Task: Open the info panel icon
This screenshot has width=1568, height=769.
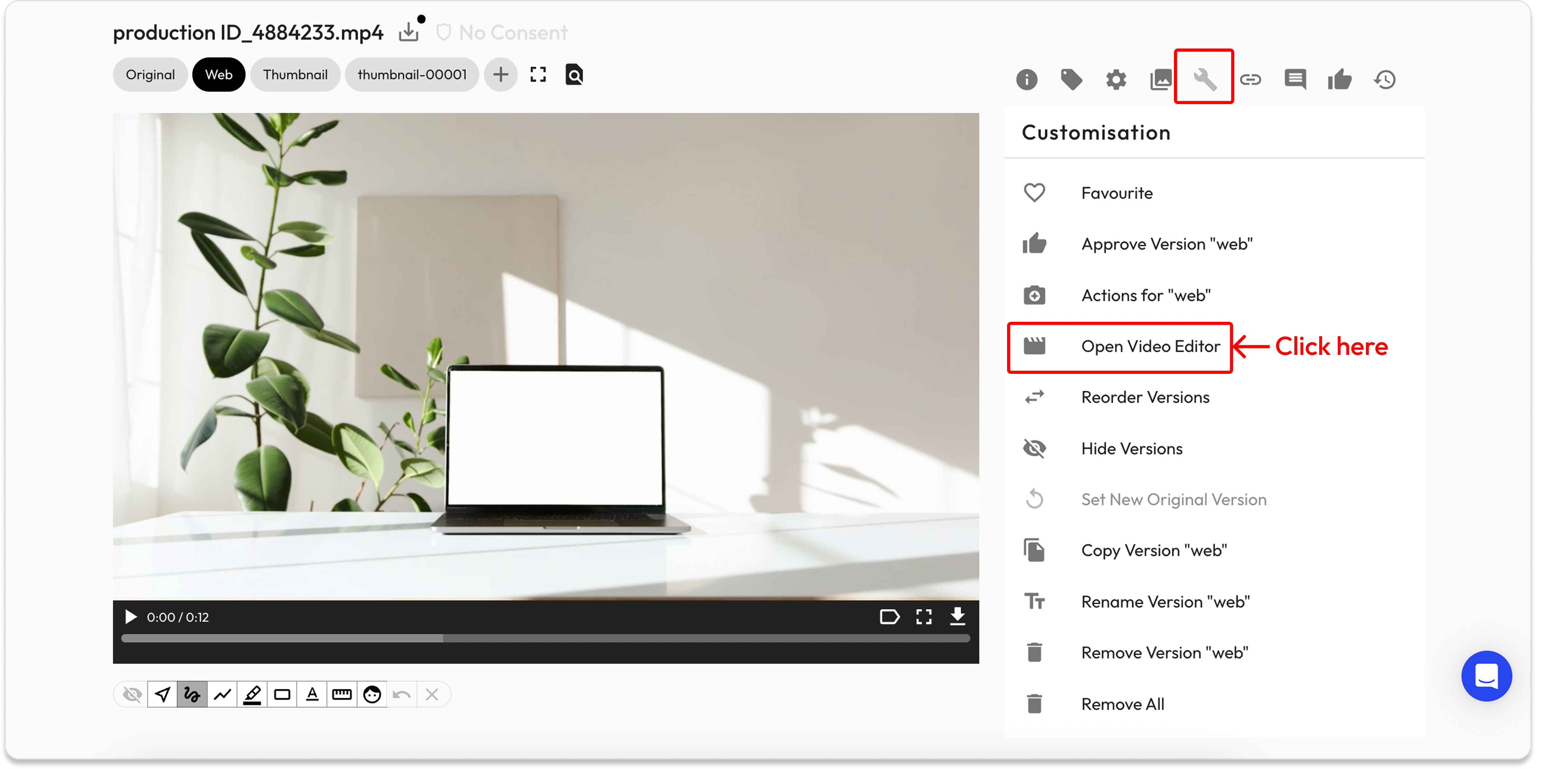Action: pos(1026,80)
